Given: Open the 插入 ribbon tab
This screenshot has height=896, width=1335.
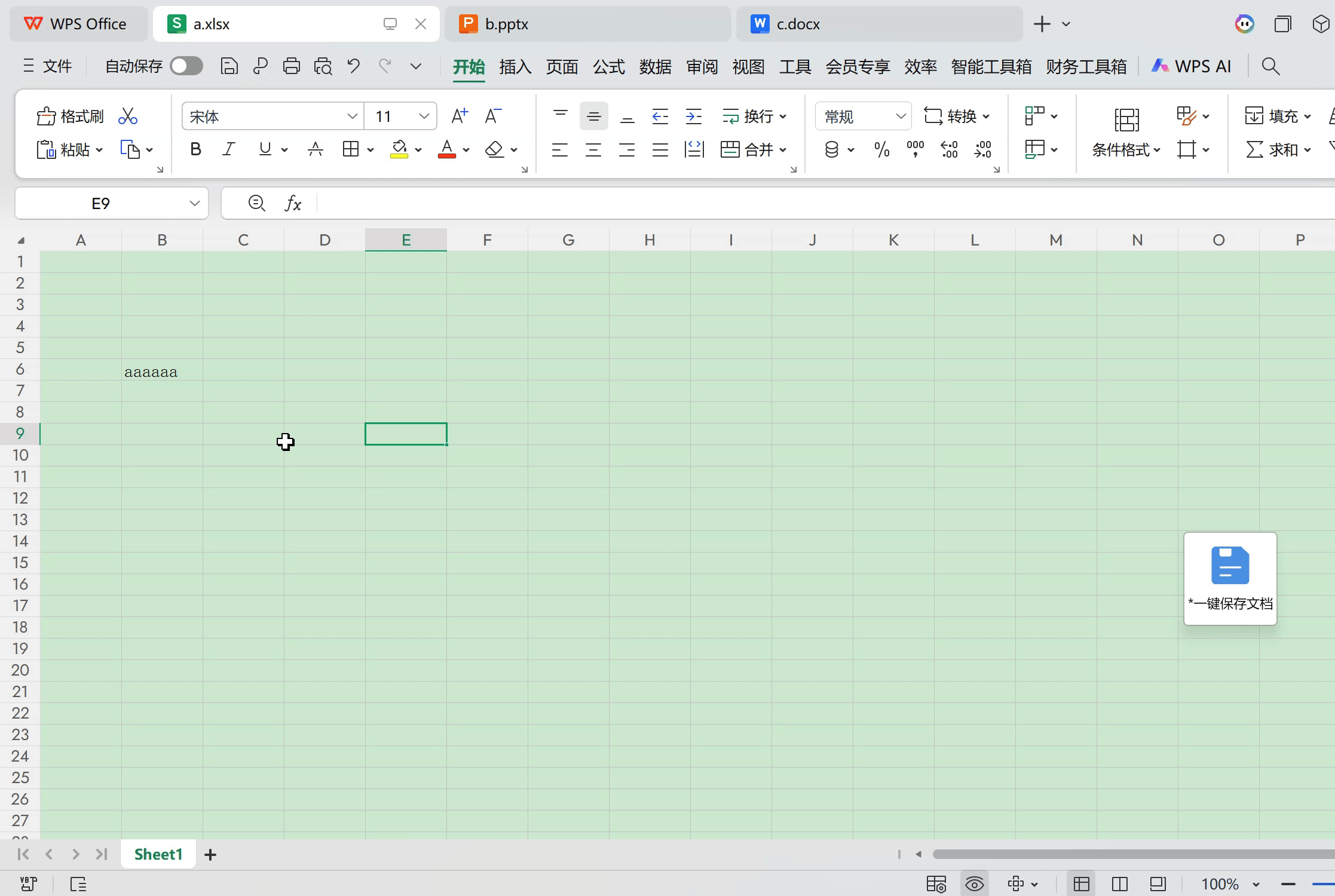Looking at the screenshot, I should [515, 66].
